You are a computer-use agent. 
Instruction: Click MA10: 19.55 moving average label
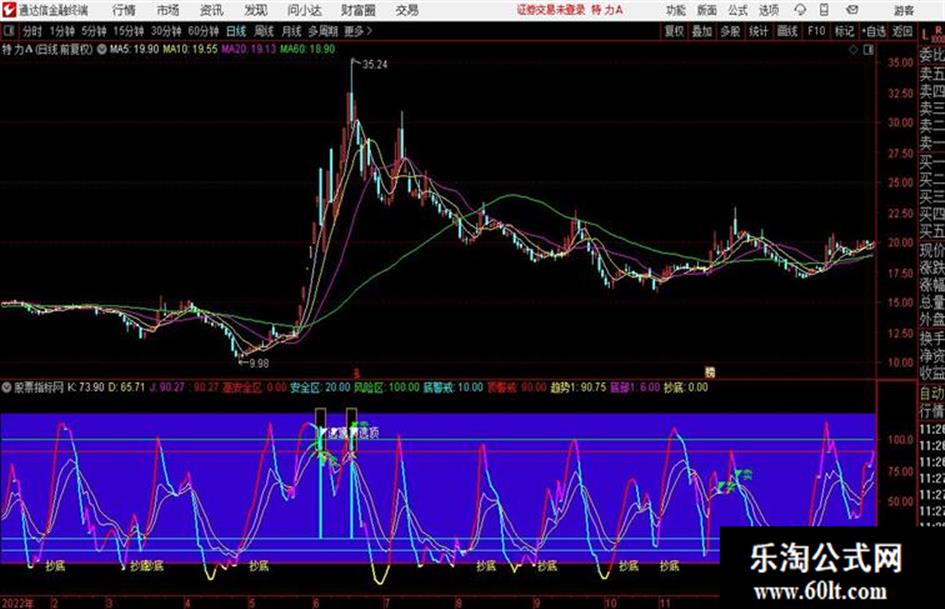[x=190, y=49]
